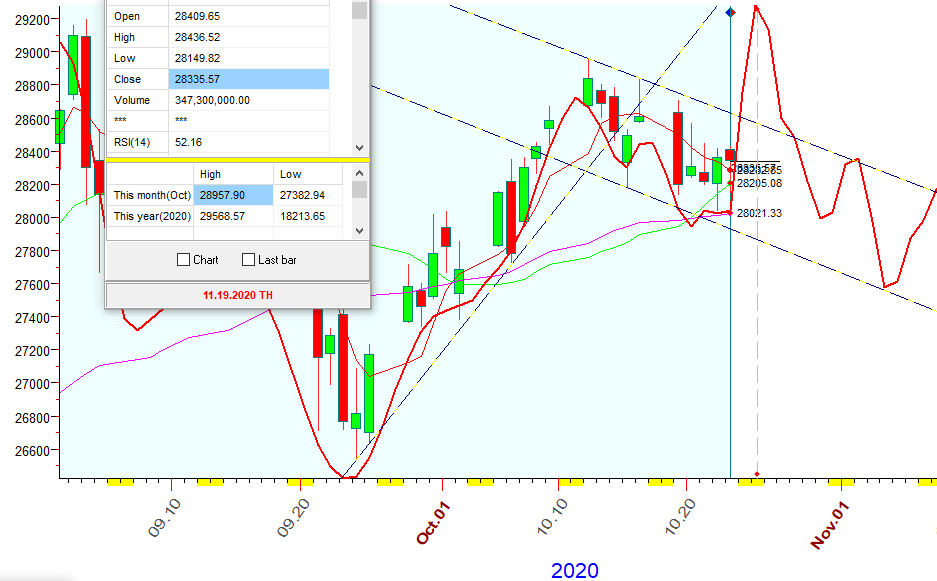
Task: Click the 11.19.2020 TH date bar
Action: (x=237, y=296)
